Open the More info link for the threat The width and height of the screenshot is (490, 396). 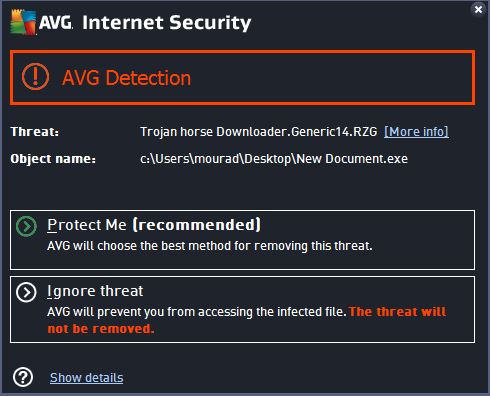416,132
